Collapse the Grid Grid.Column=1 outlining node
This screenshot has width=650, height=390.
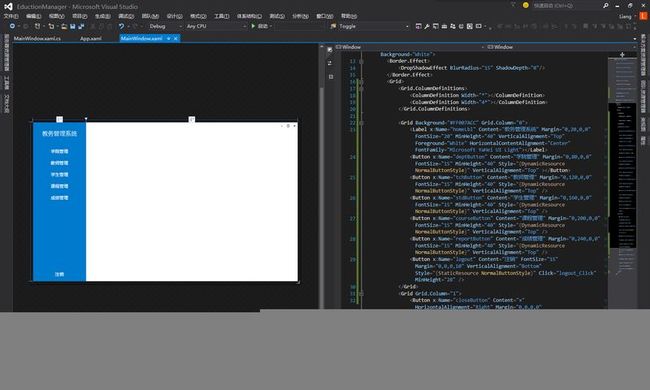click(x=361, y=294)
